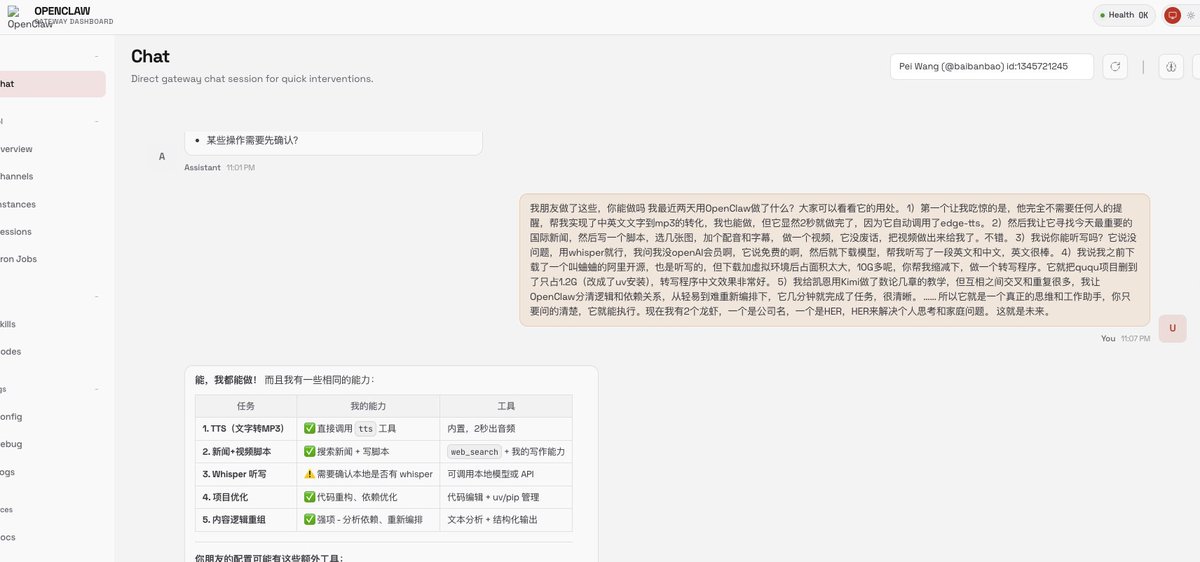Click the tts code tag in table
The width and height of the screenshot is (1200, 562).
click(x=366, y=429)
